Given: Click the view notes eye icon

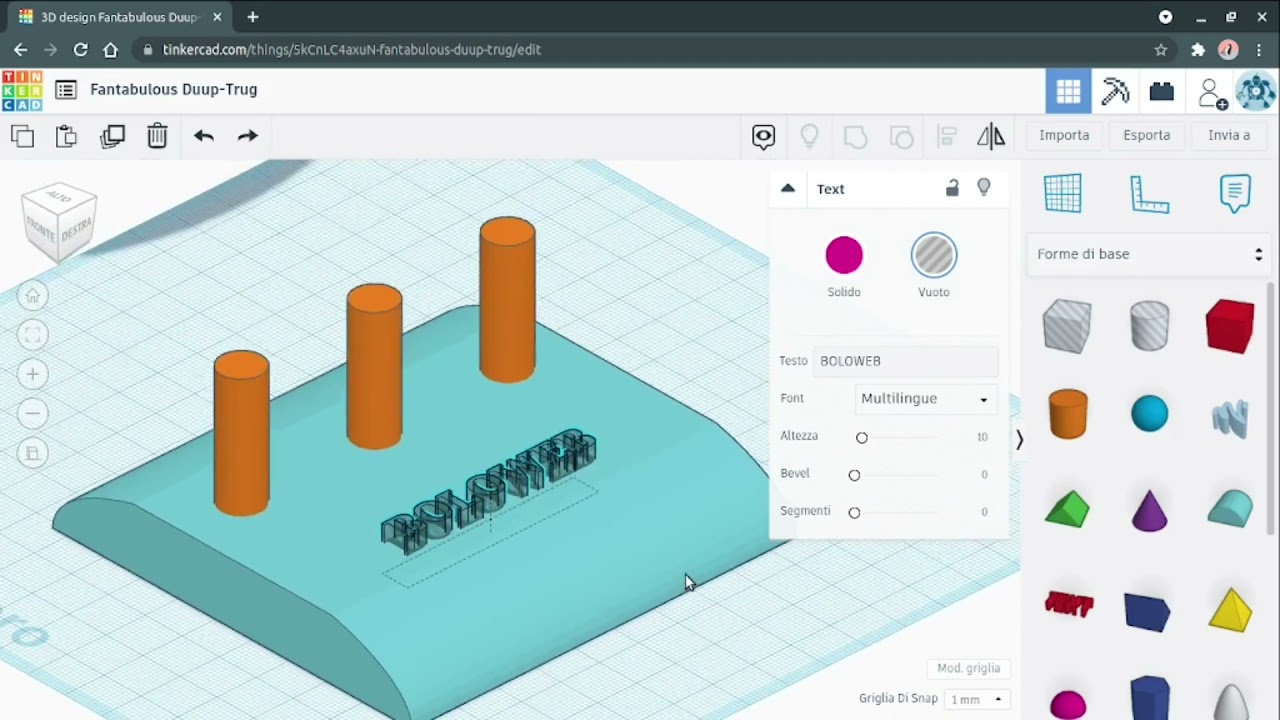Looking at the screenshot, I should (764, 137).
